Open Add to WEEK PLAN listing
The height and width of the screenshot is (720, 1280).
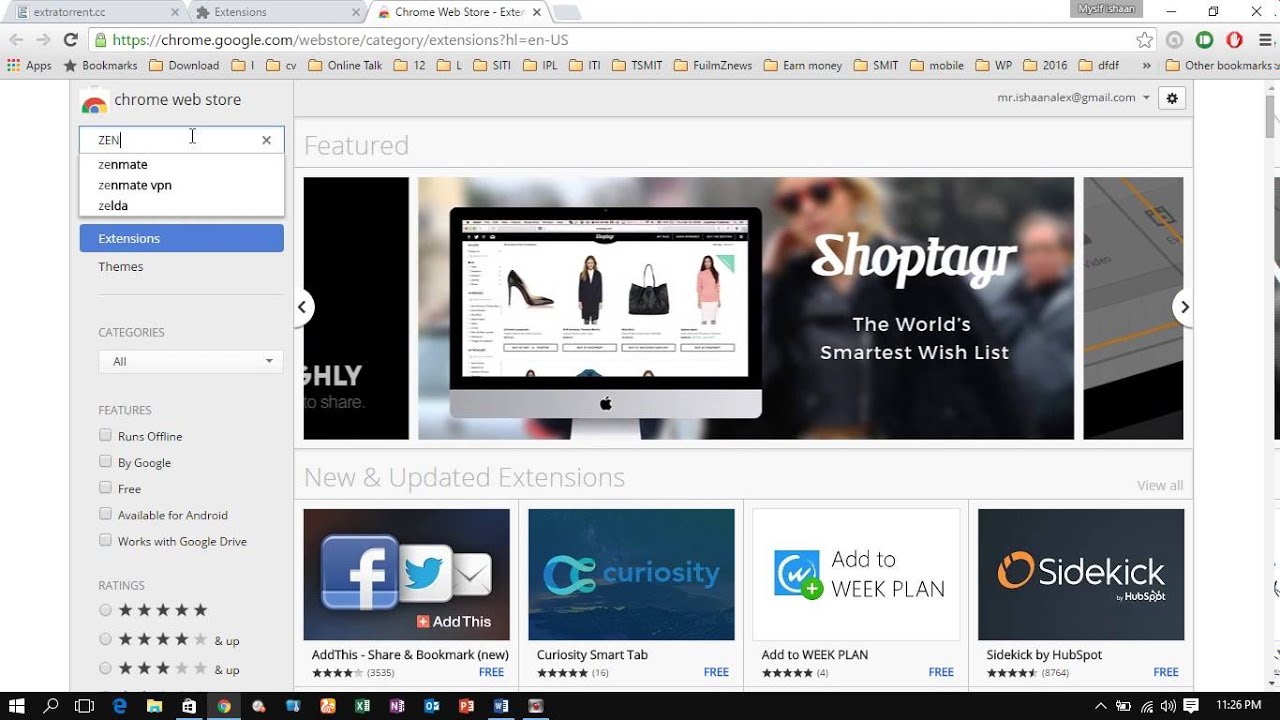pyautogui.click(x=814, y=655)
